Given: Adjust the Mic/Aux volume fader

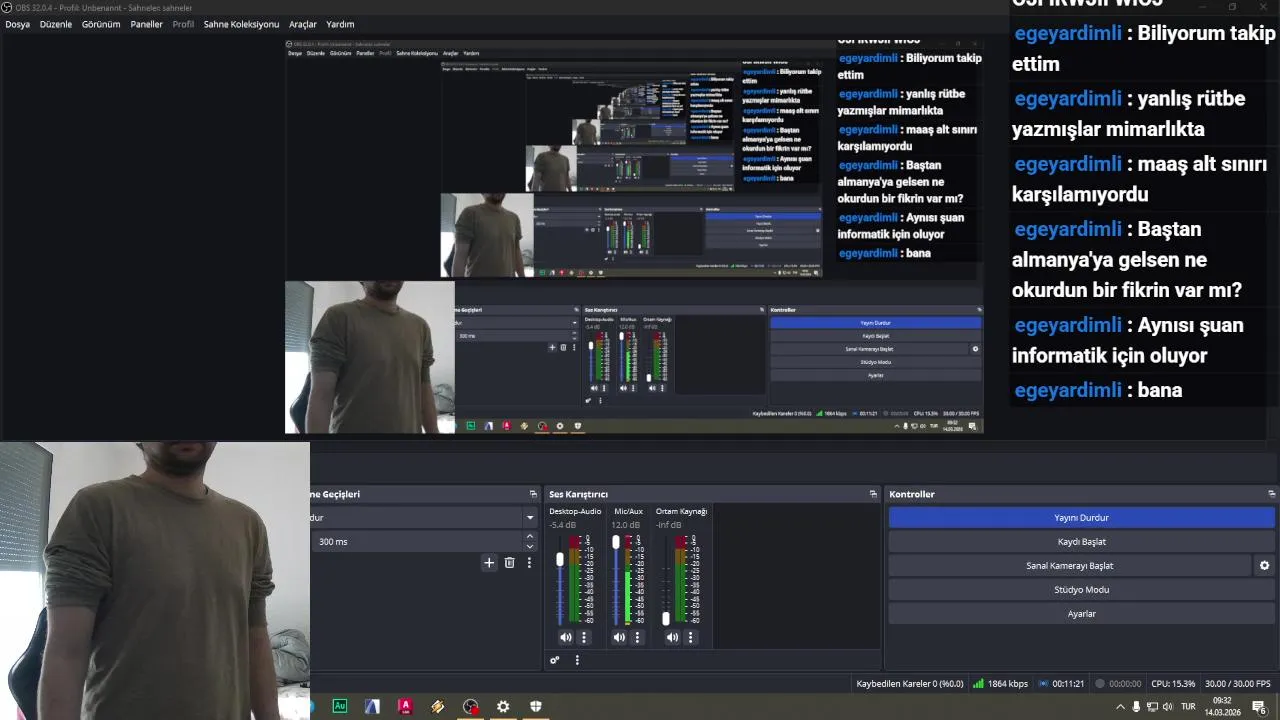Looking at the screenshot, I should pos(616,542).
